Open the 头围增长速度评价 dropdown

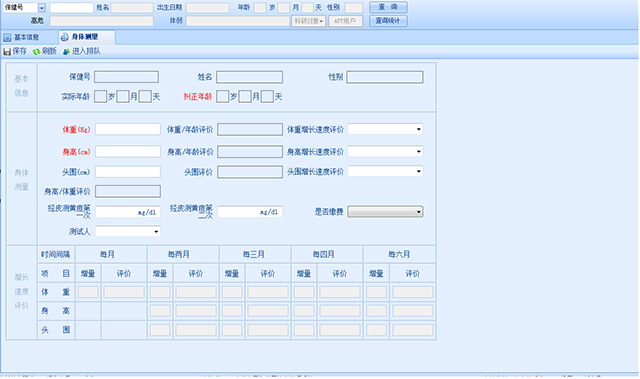(x=385, y=171)
